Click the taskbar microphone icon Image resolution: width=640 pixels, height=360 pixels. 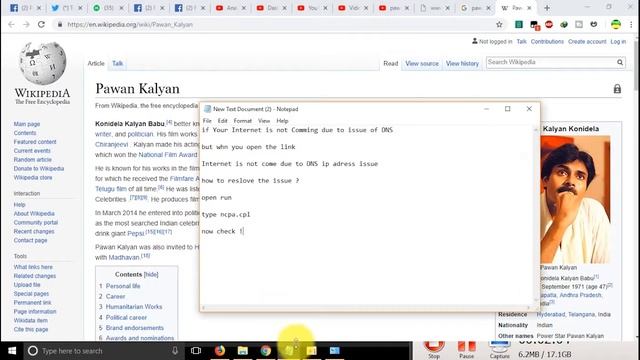(x=175, y=351)
